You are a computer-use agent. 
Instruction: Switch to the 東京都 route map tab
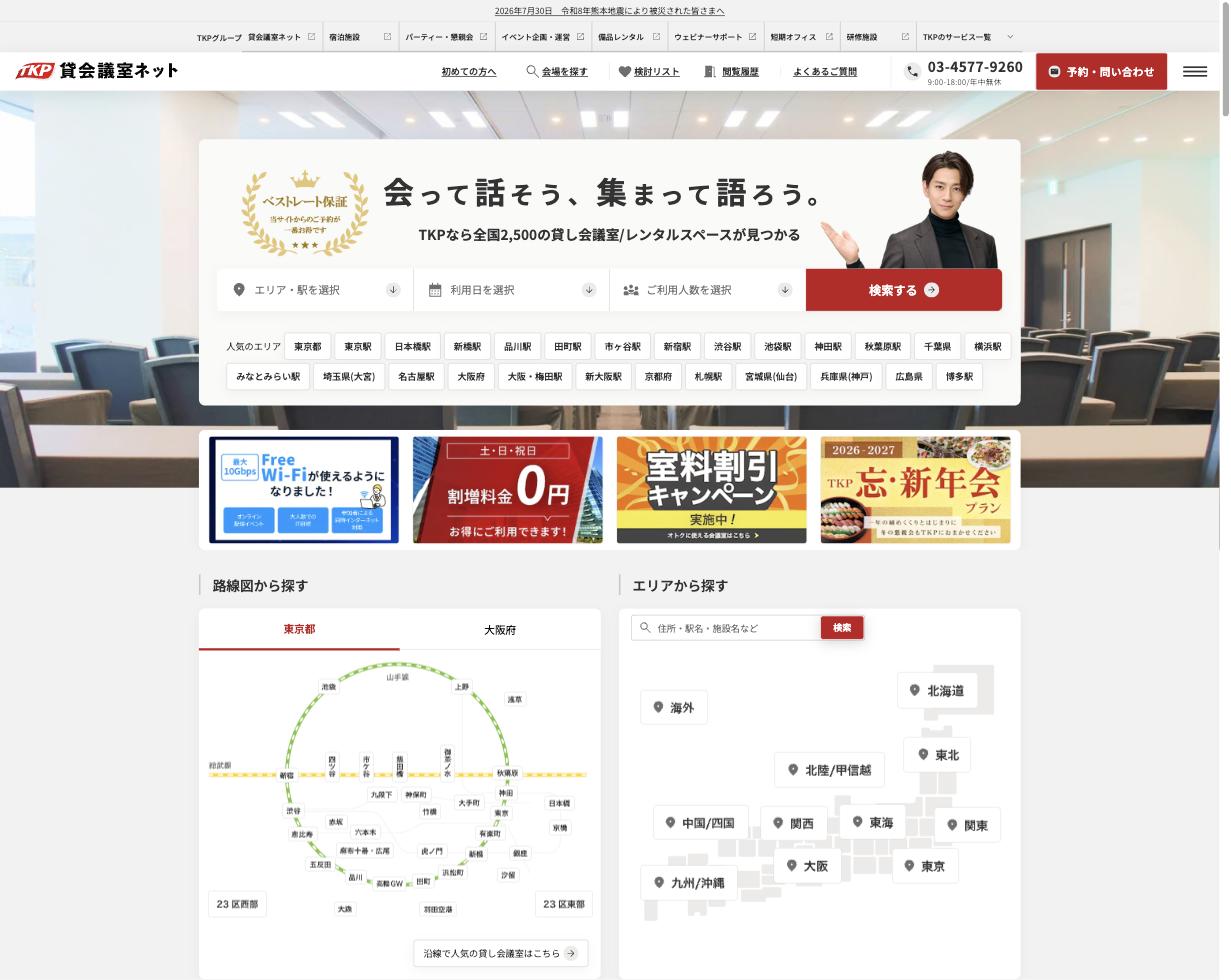(299, 629)
